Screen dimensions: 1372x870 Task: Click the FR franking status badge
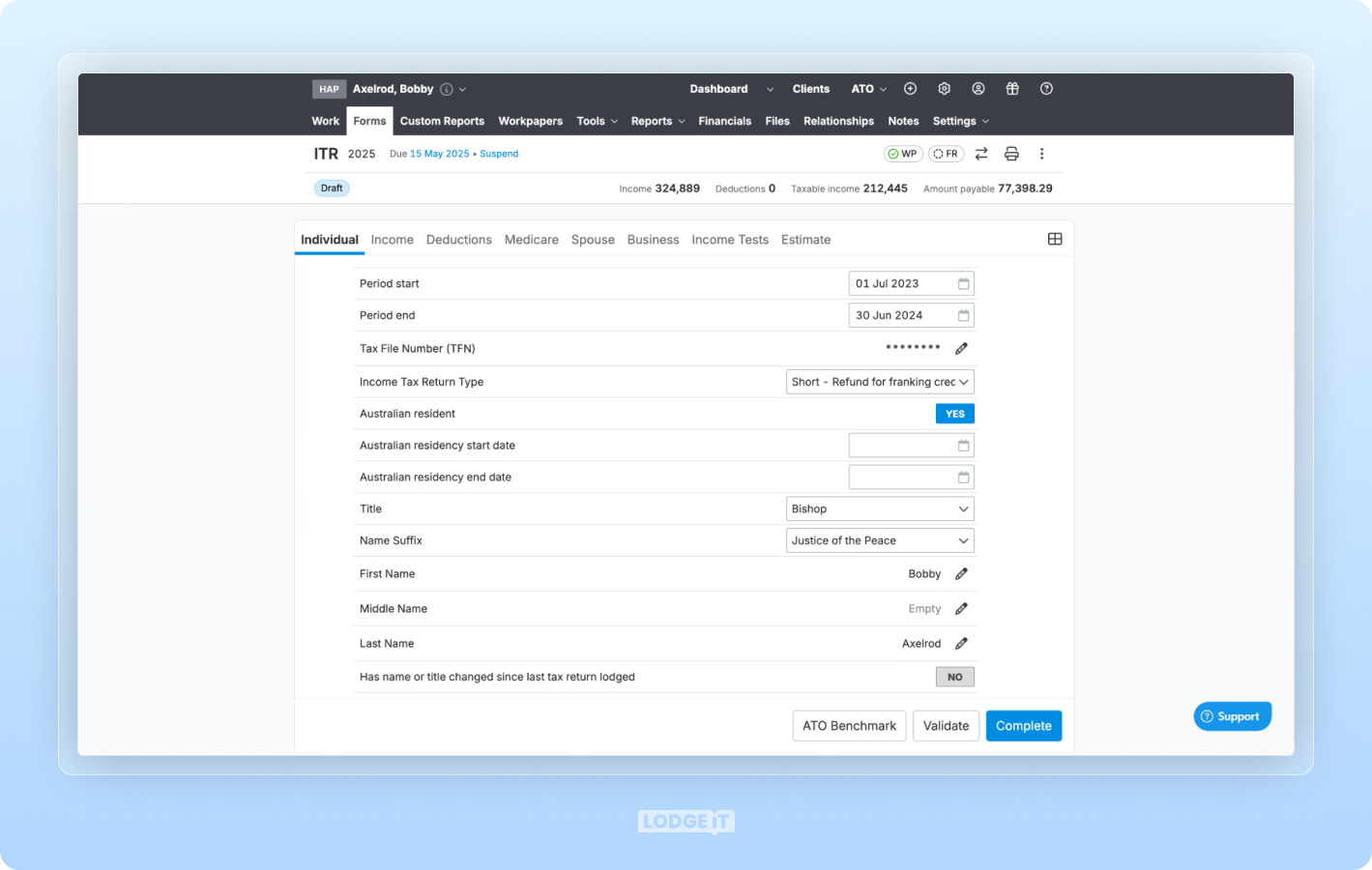click(x=946, y=153)
